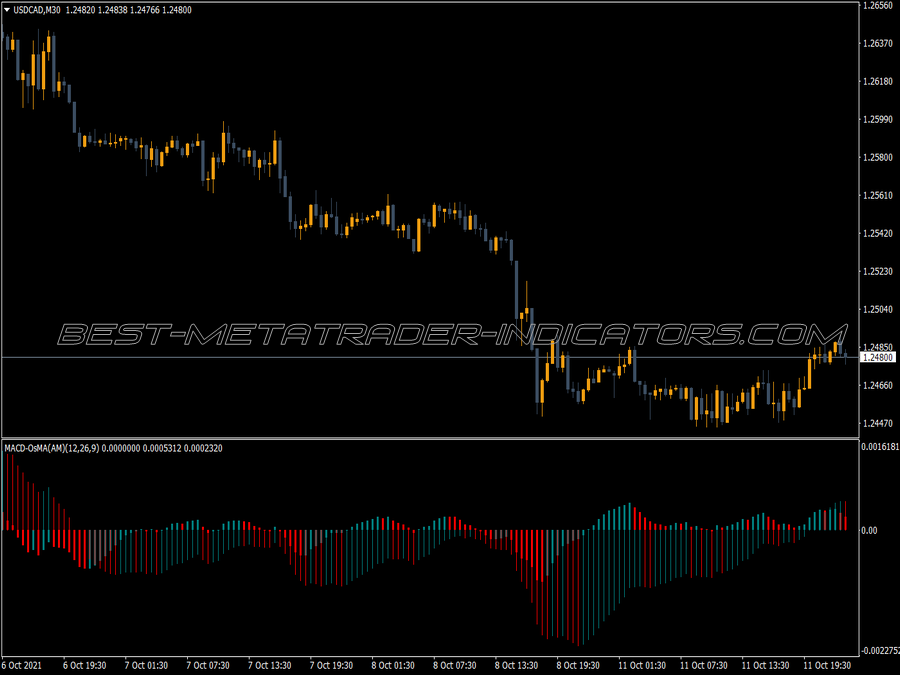The height and width of the screenshot is (675, 900).
Task: Select indicator scale minimum -0.0022752
Action: pos(880,651)
